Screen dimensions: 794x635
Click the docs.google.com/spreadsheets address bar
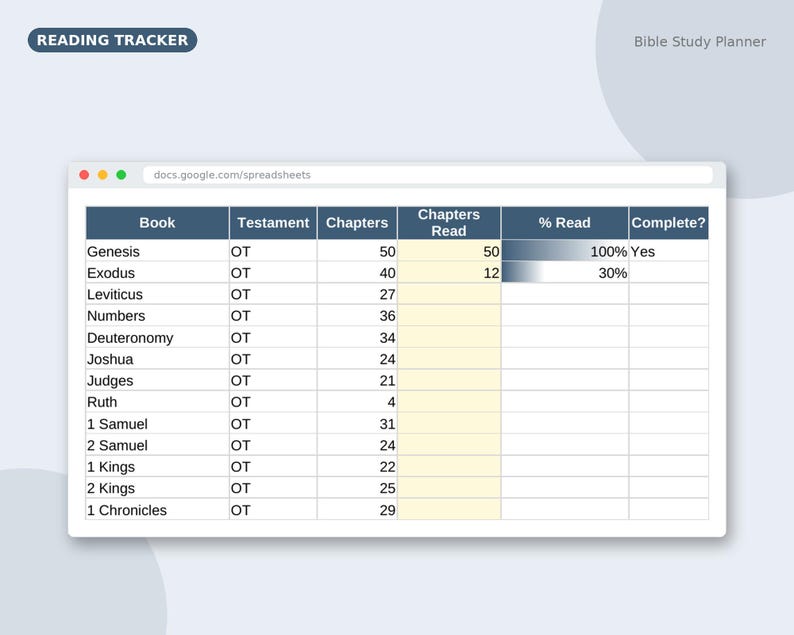coord(427,175)
